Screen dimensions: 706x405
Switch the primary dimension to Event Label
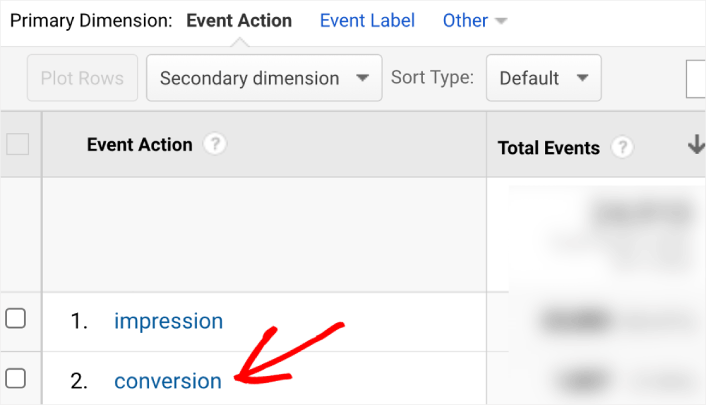coord(367,21)
